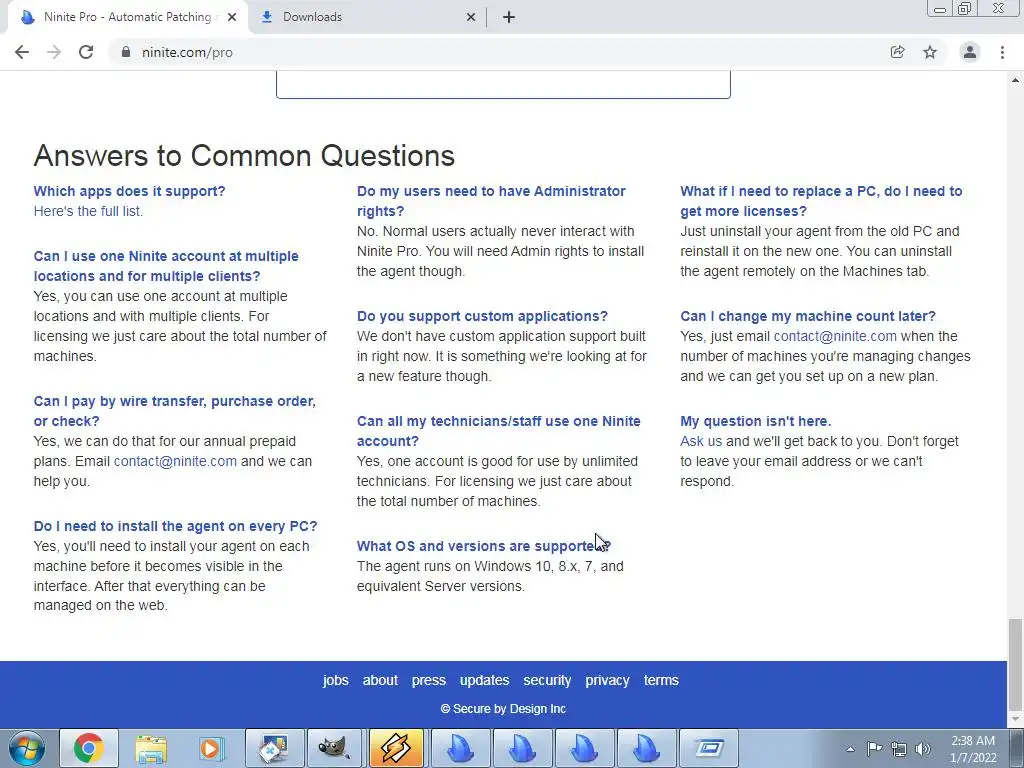Select the Ninite Pro tab
The image size is (1024, 768).
(x=128, y=18)
